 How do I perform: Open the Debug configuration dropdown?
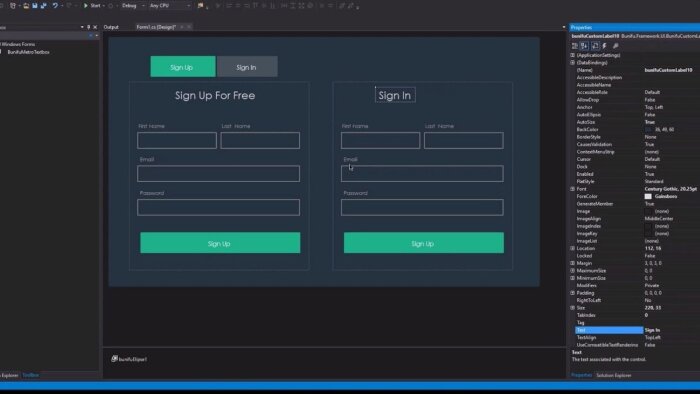(x=133, y=6)
